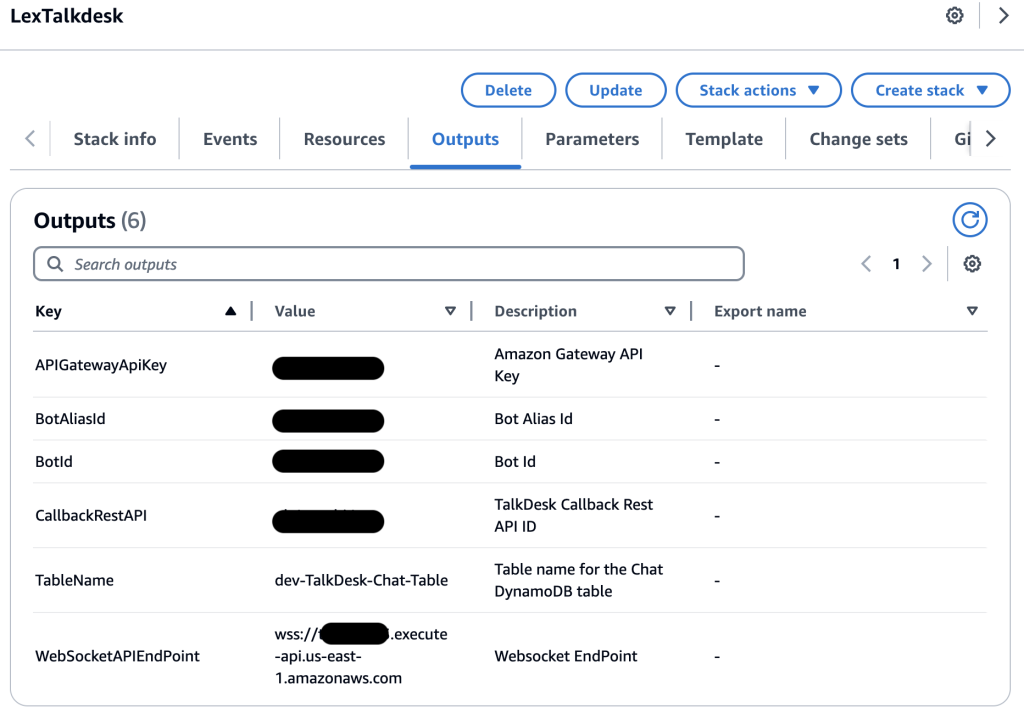Screen dimensions: 1024x713
Task: Click the Outputs (6) heading
Action: [x=90, y=221]
